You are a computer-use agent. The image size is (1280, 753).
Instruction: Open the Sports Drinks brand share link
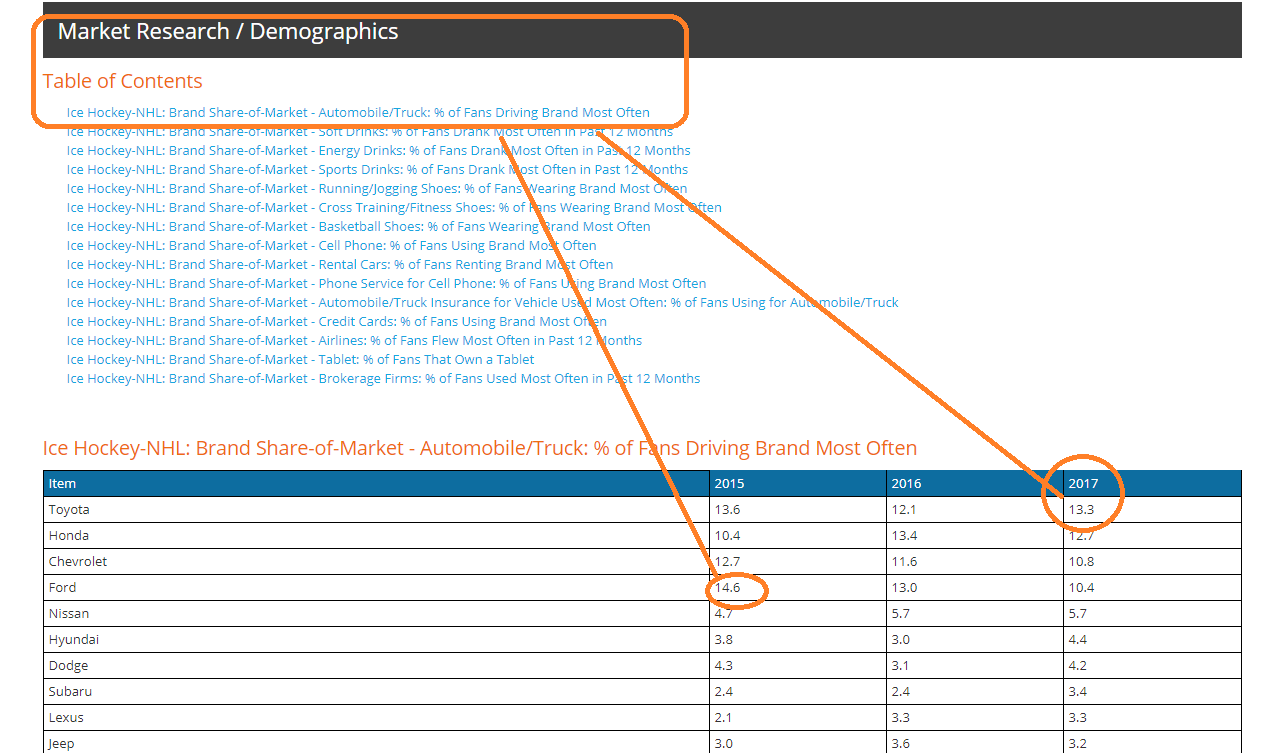click(377, 170)
